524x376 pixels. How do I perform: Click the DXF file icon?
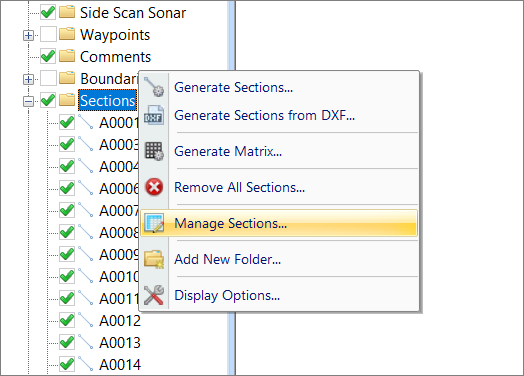tap(154, 115)
